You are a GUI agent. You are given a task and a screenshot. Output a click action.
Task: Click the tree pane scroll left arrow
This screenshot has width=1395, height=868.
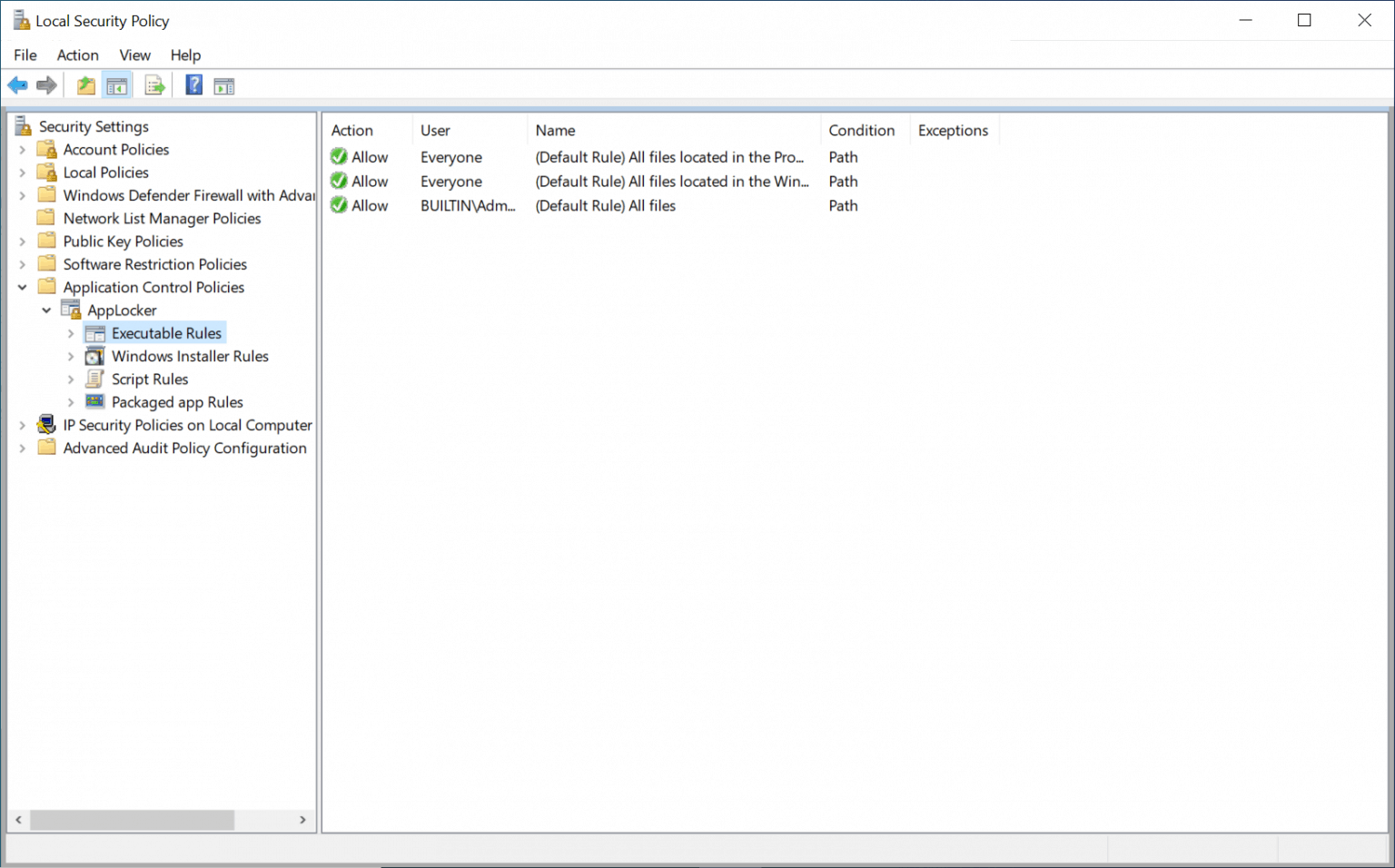click(18, 820)
